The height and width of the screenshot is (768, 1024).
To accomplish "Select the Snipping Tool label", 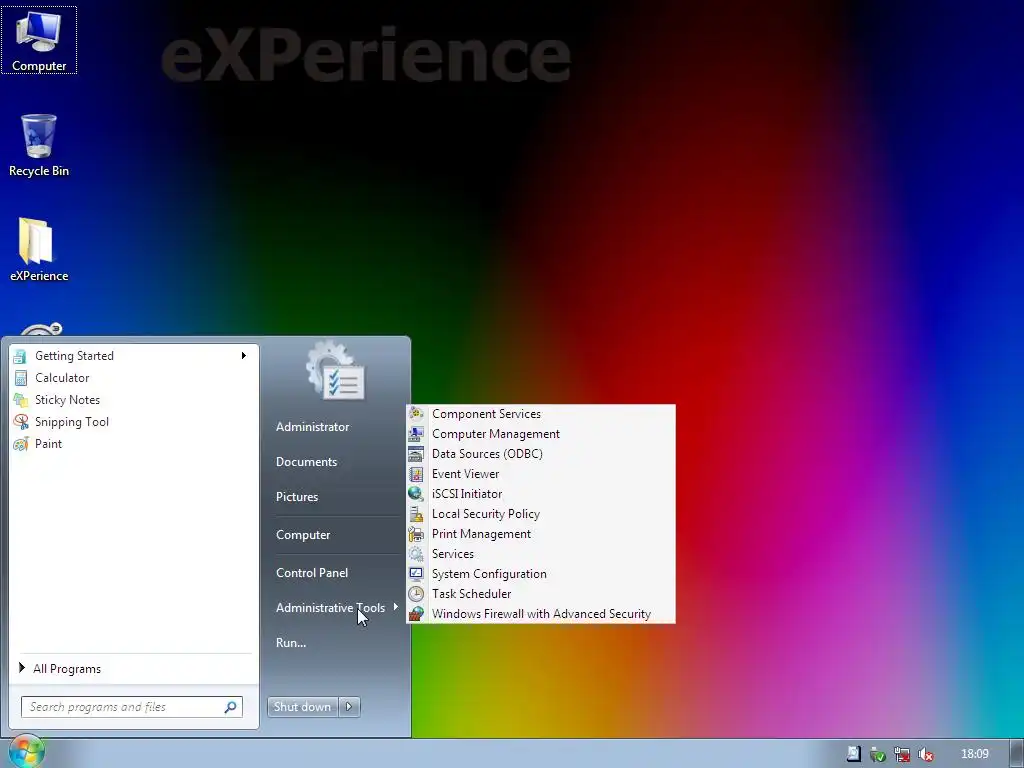I will [x=72, y=422].
